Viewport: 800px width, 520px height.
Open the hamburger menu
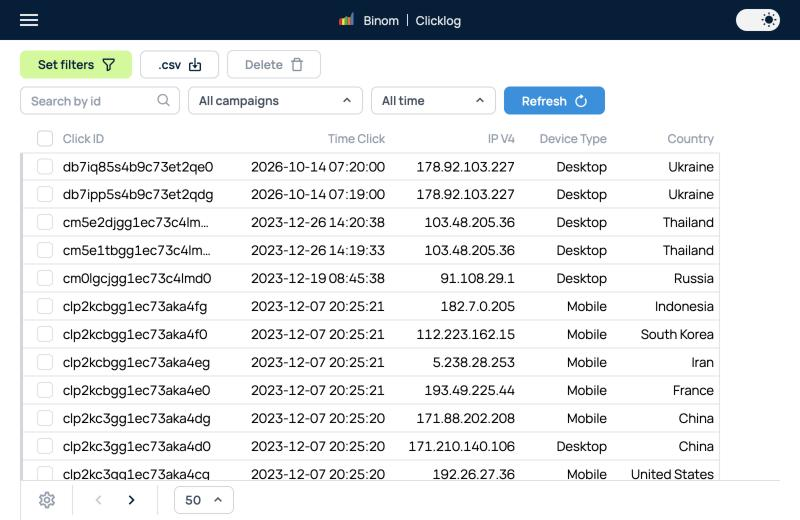29,20
